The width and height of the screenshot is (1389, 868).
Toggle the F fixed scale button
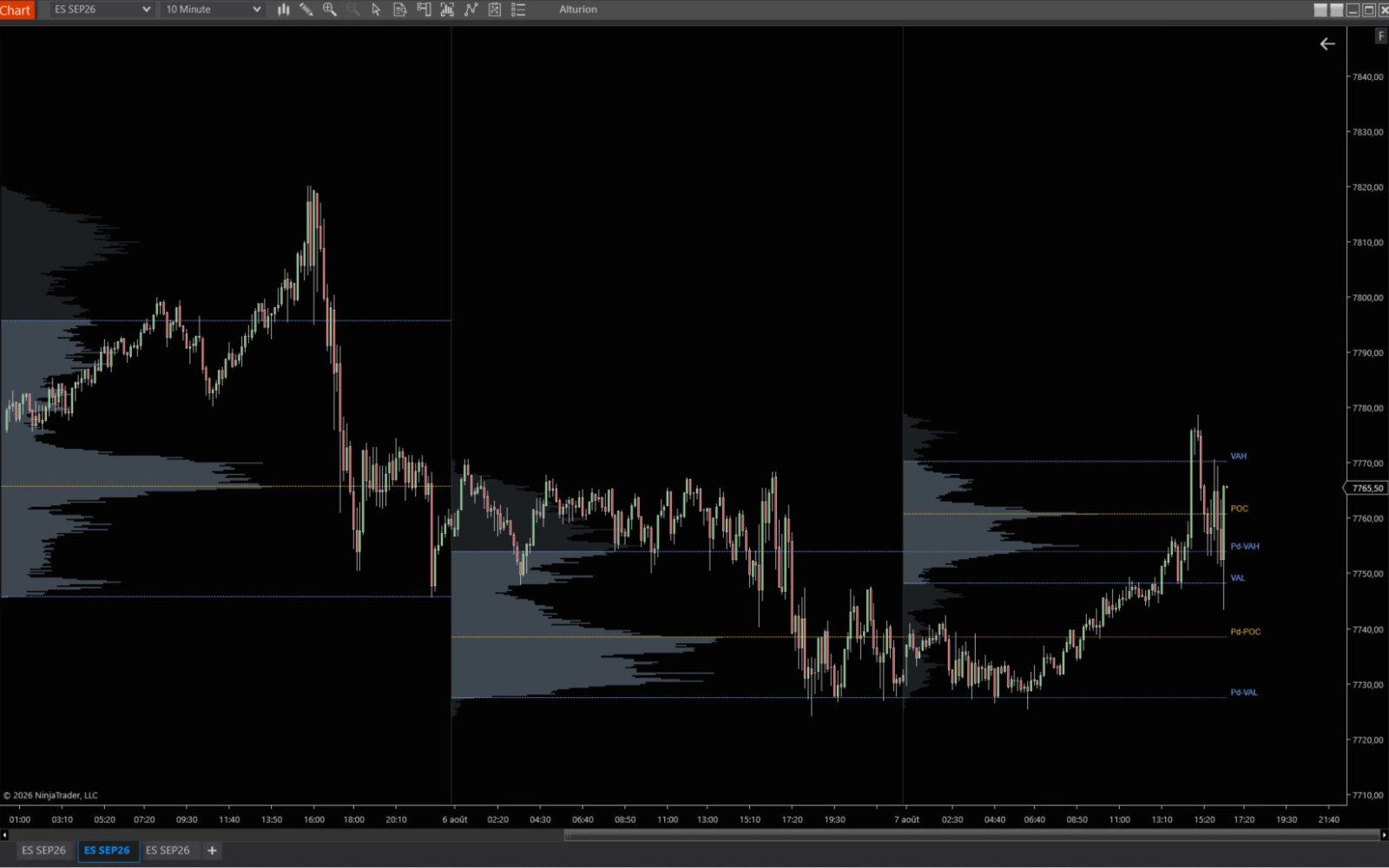click(x=1381, y=36)
